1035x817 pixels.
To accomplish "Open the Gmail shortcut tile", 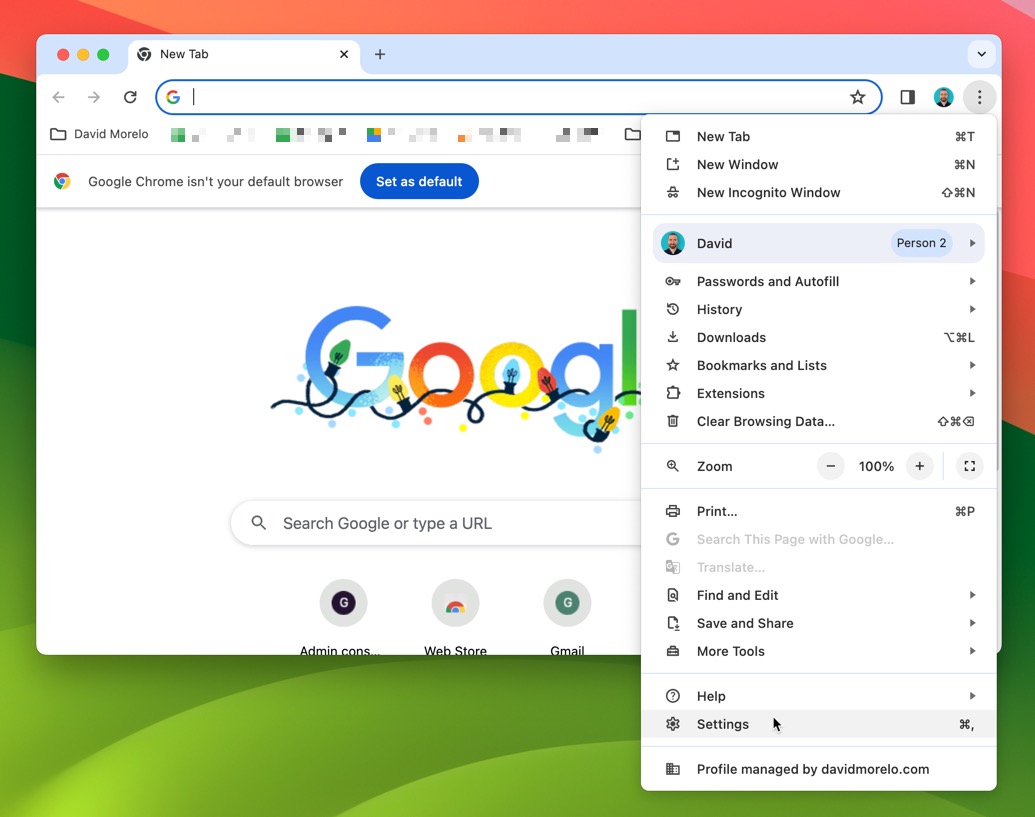I will (x=567, y=604).
